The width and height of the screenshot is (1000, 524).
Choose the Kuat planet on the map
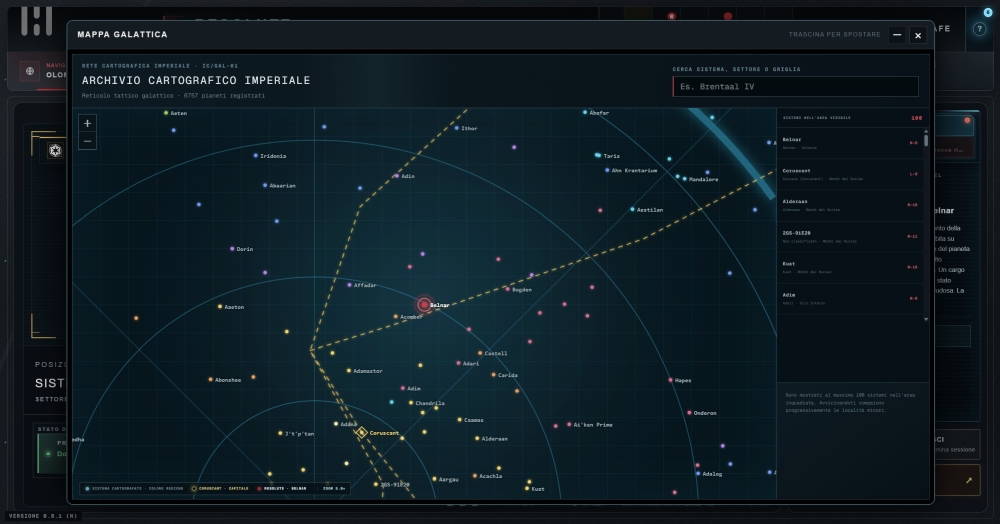527,488
